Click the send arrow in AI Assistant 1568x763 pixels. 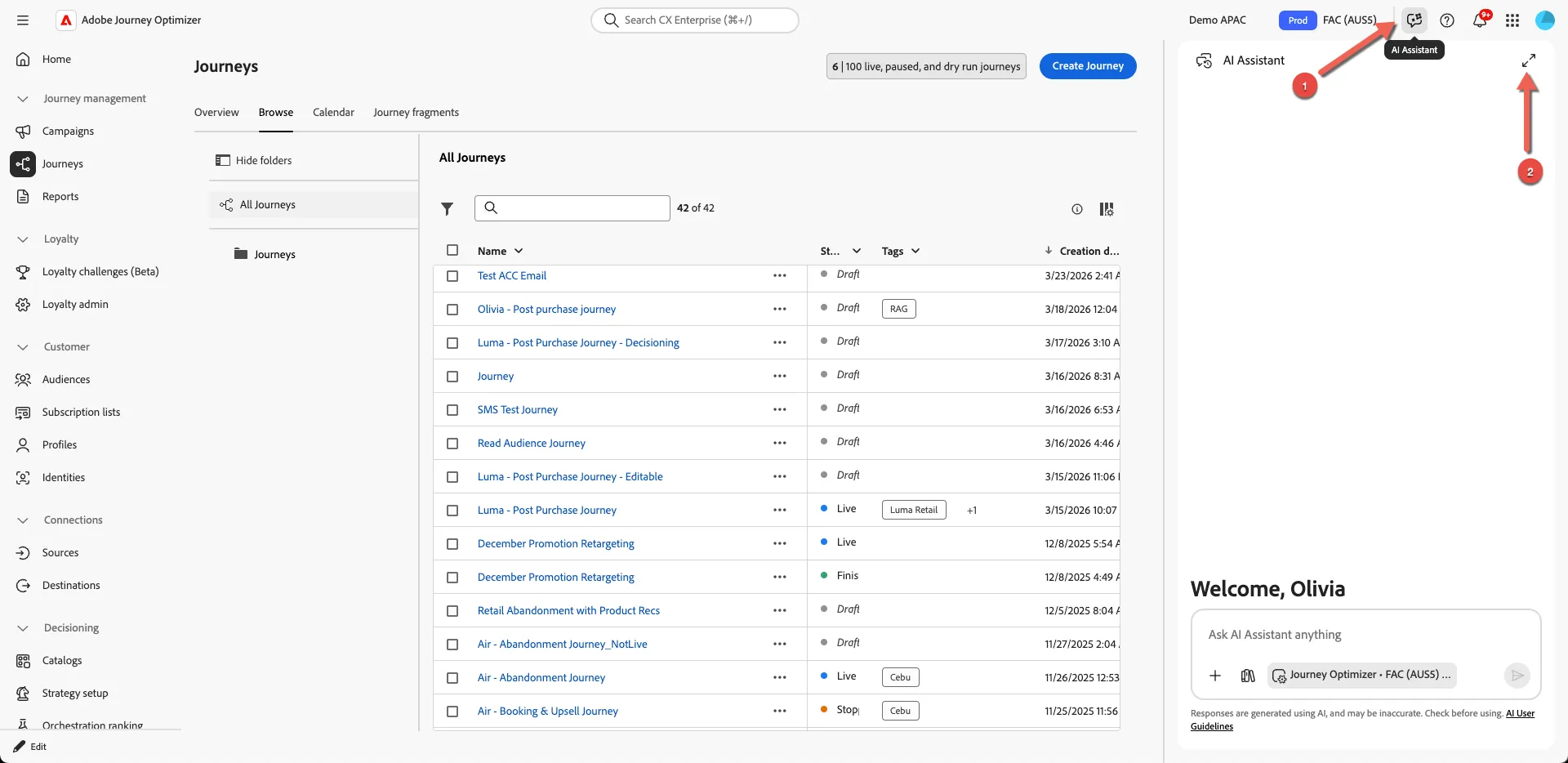1517,676
